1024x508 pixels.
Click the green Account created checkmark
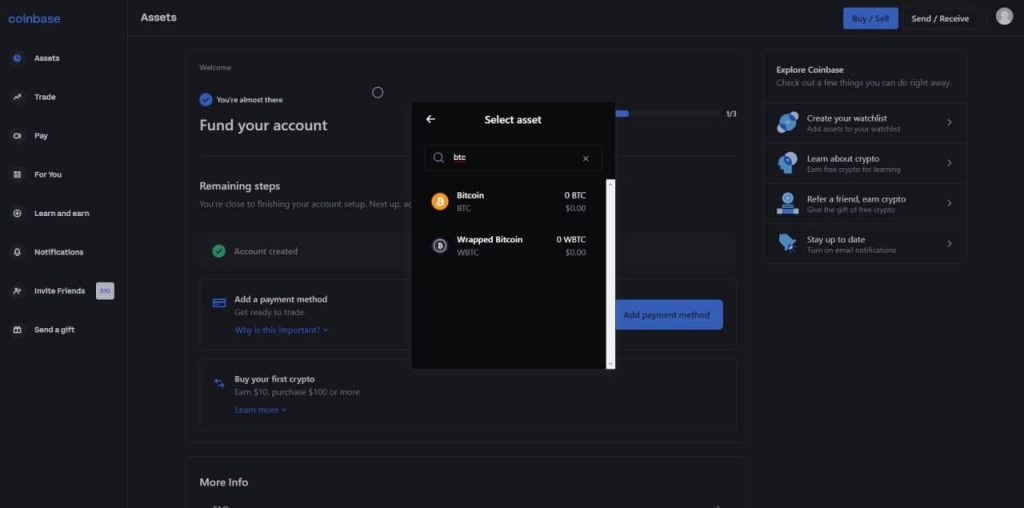pos(219,251)
